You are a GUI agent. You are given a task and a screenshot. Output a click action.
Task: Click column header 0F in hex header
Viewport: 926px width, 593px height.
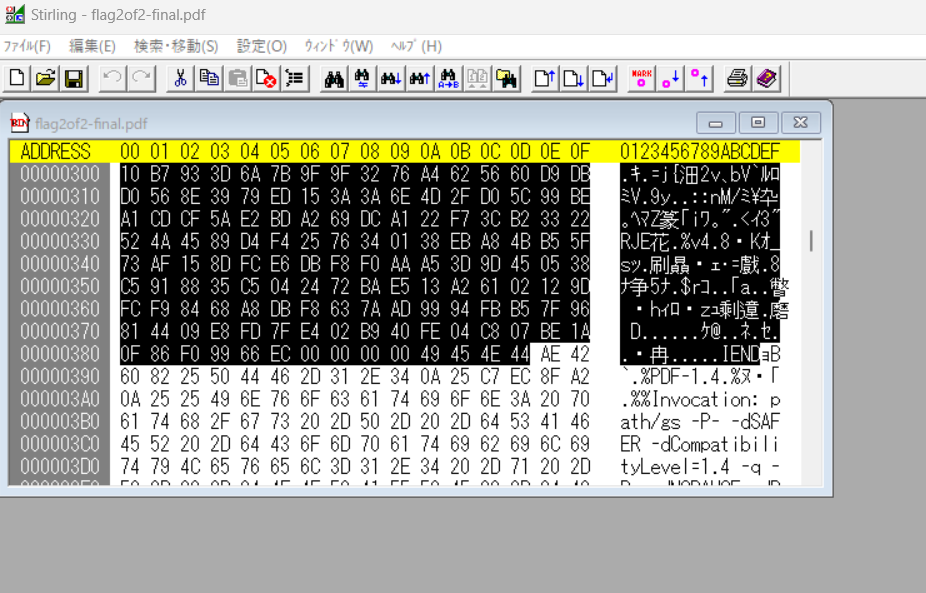[x=580, y=151]
